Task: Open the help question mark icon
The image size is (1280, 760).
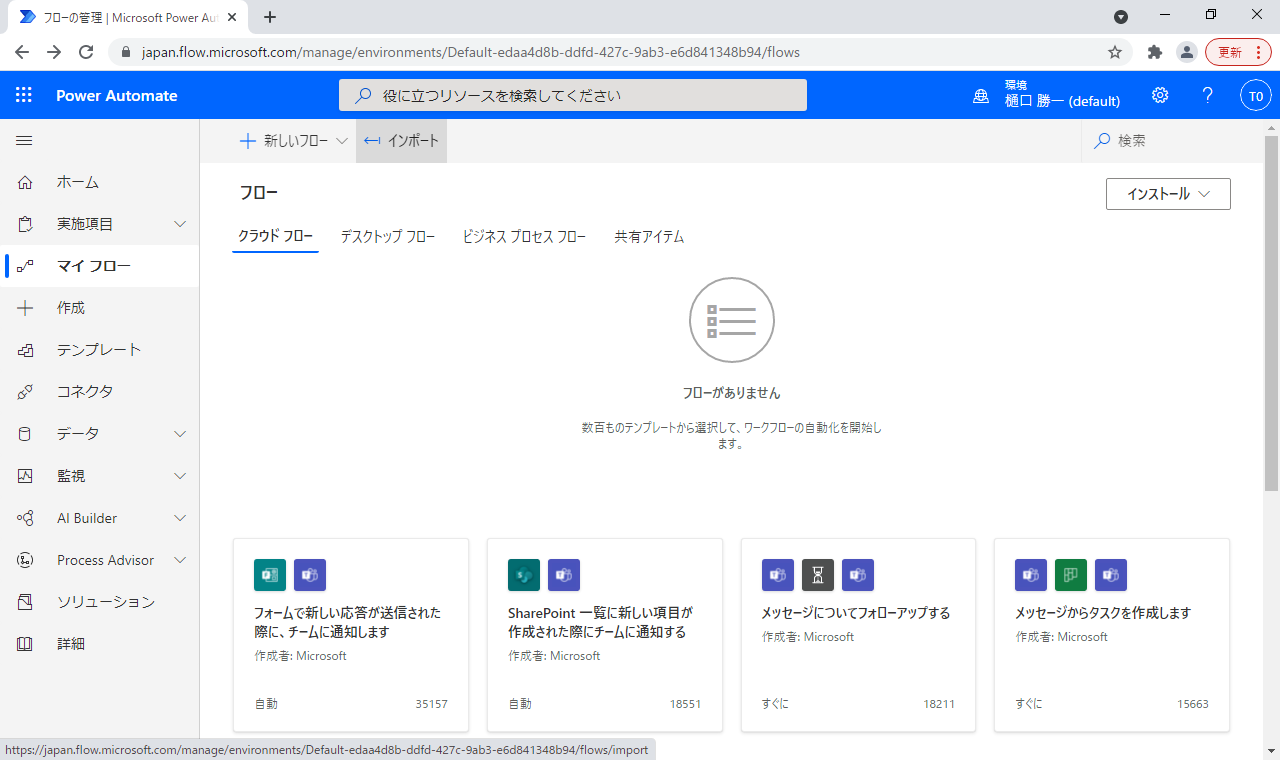Action: [x=1208, y=95]
